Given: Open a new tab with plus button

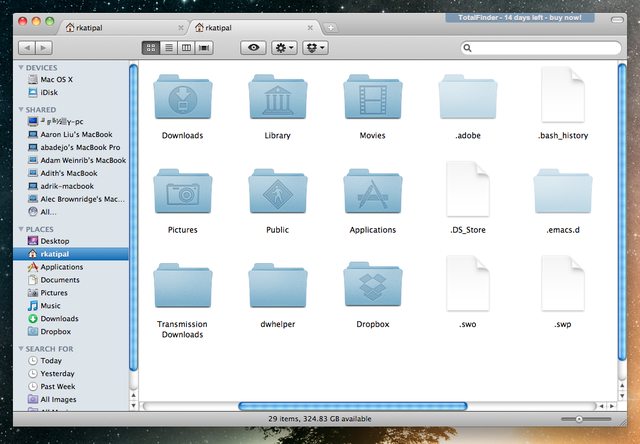Looking at the screenshot, I should coord(331,27).
